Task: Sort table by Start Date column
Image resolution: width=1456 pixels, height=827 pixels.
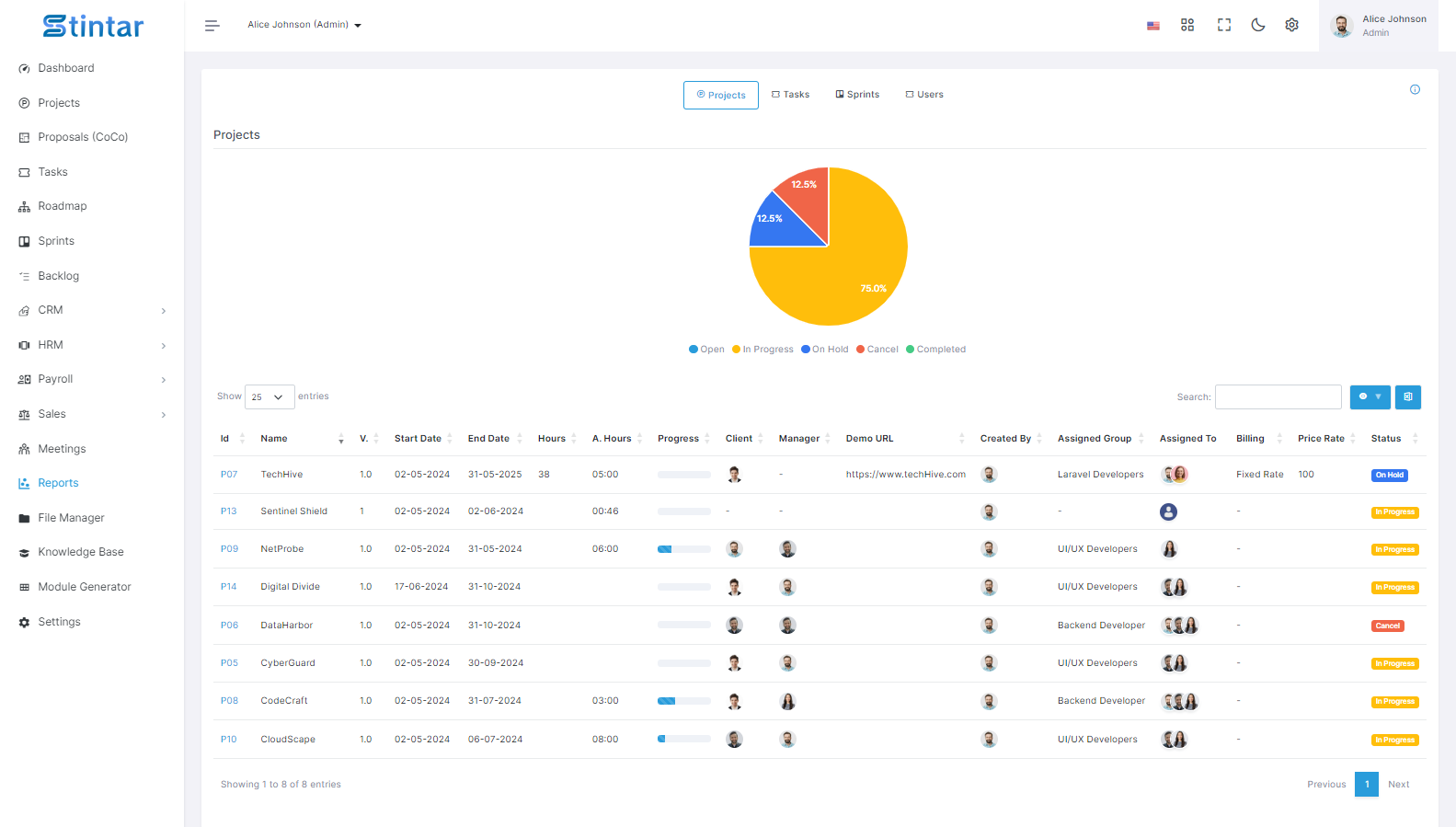Action: point(423,439)
